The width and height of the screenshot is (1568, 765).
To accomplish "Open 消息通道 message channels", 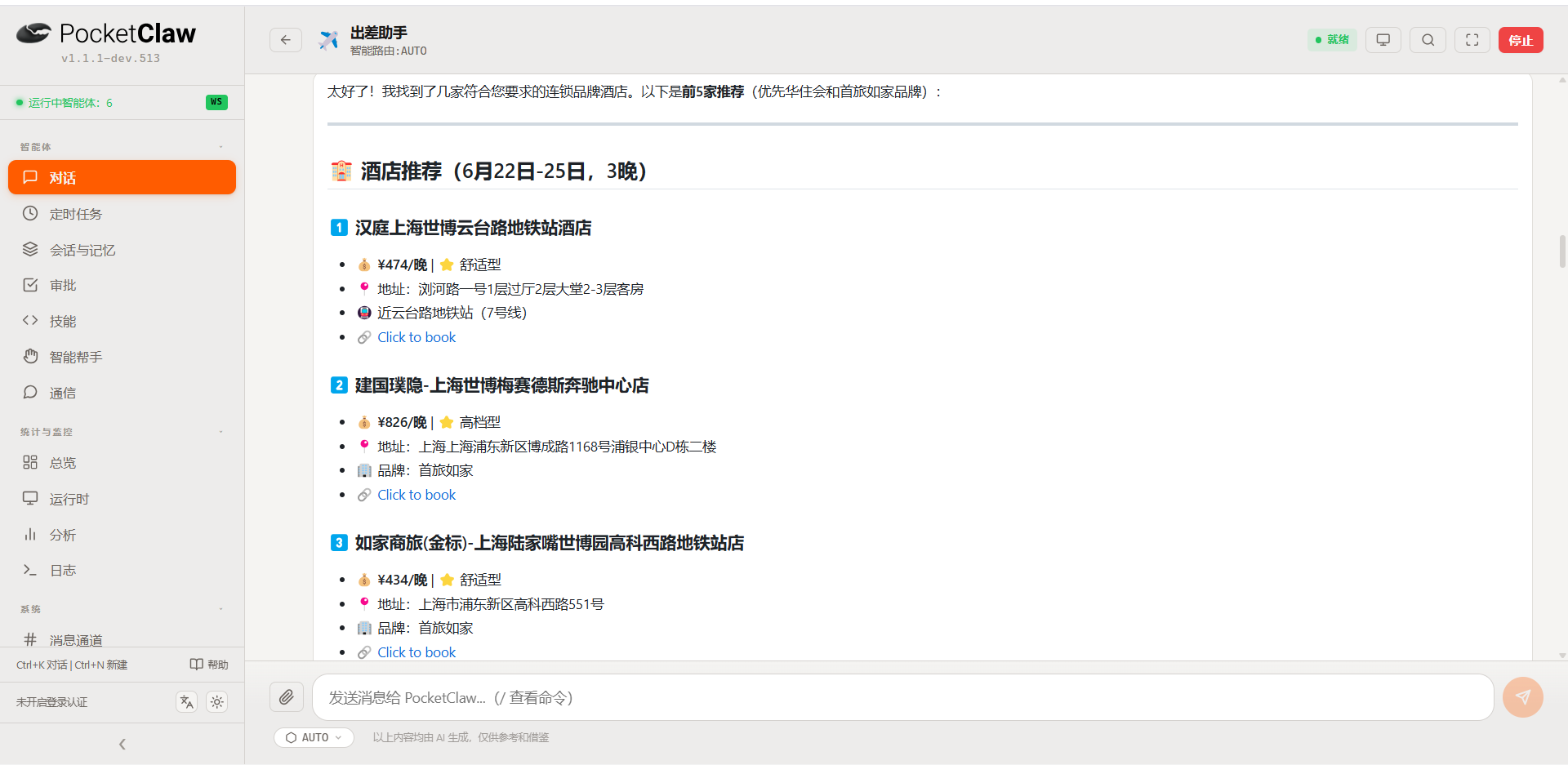I will [x=122, y=639].
